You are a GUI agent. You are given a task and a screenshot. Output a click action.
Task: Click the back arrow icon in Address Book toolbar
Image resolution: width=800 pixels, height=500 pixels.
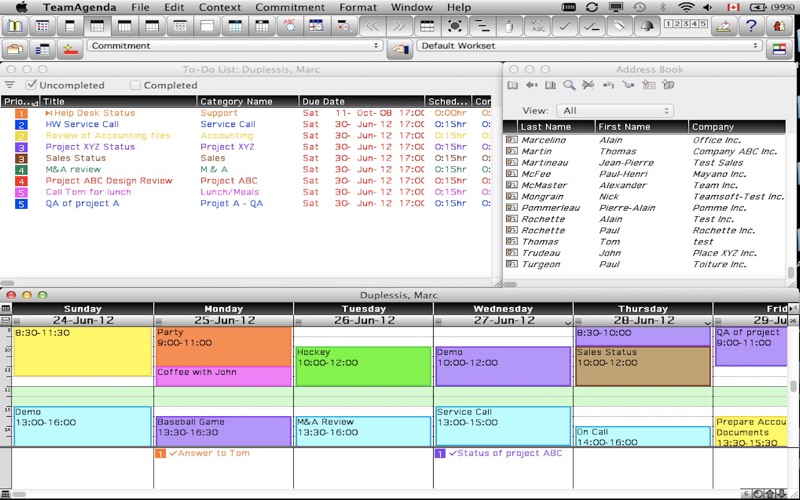[x=532, y=85]
